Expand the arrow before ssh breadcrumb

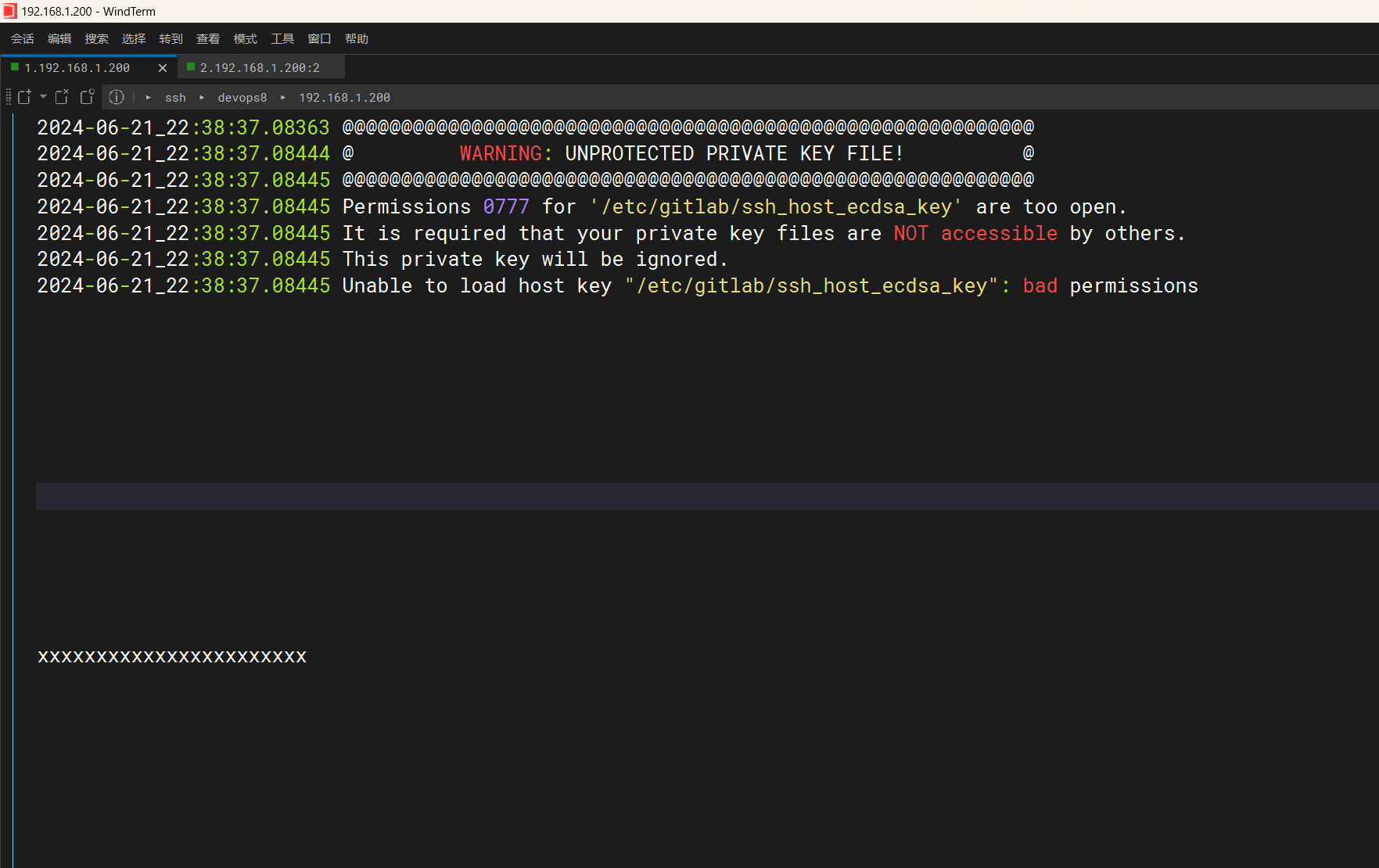click(x=148, y=98)
